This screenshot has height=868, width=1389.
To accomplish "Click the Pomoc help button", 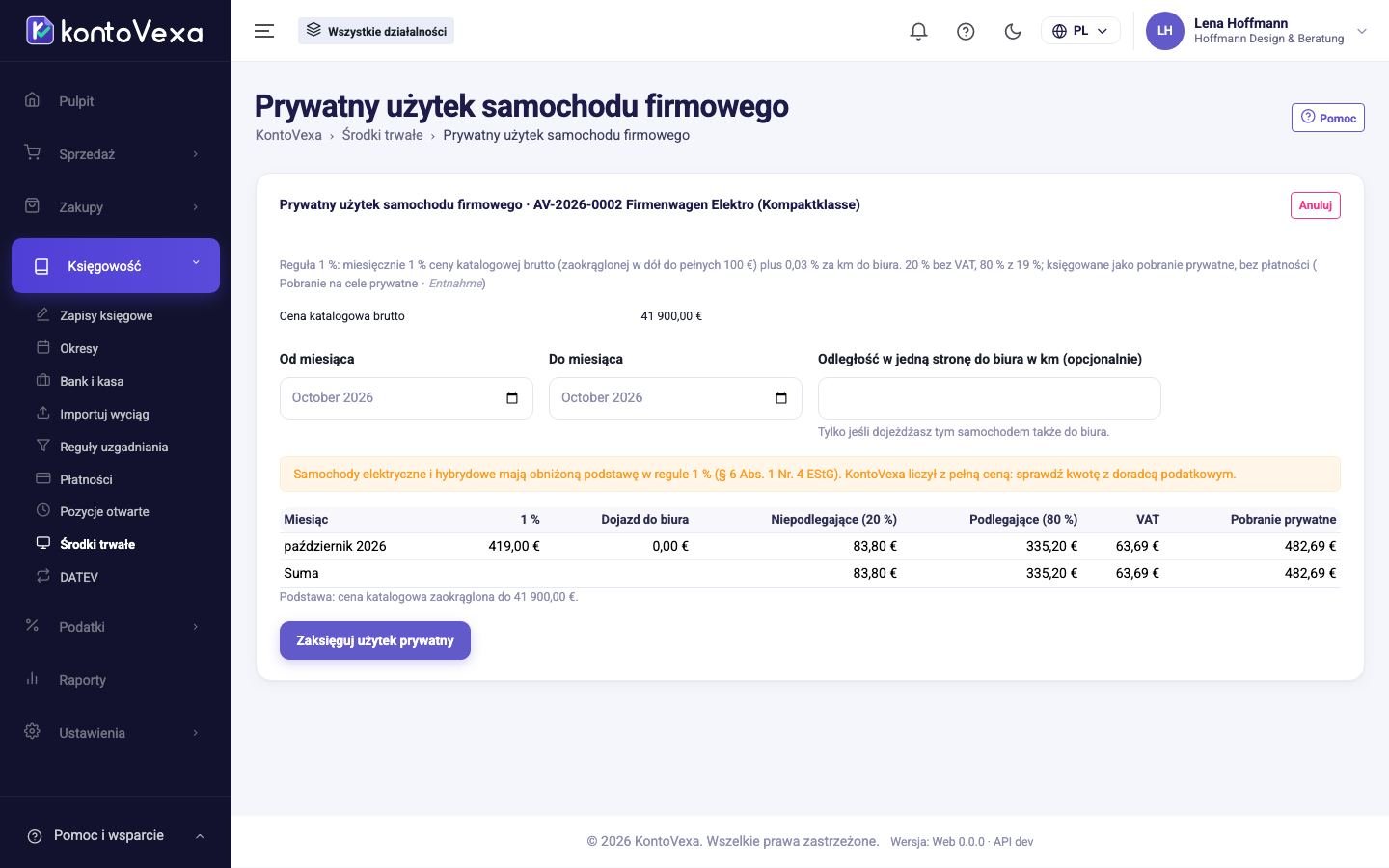I will (1328, 118).
